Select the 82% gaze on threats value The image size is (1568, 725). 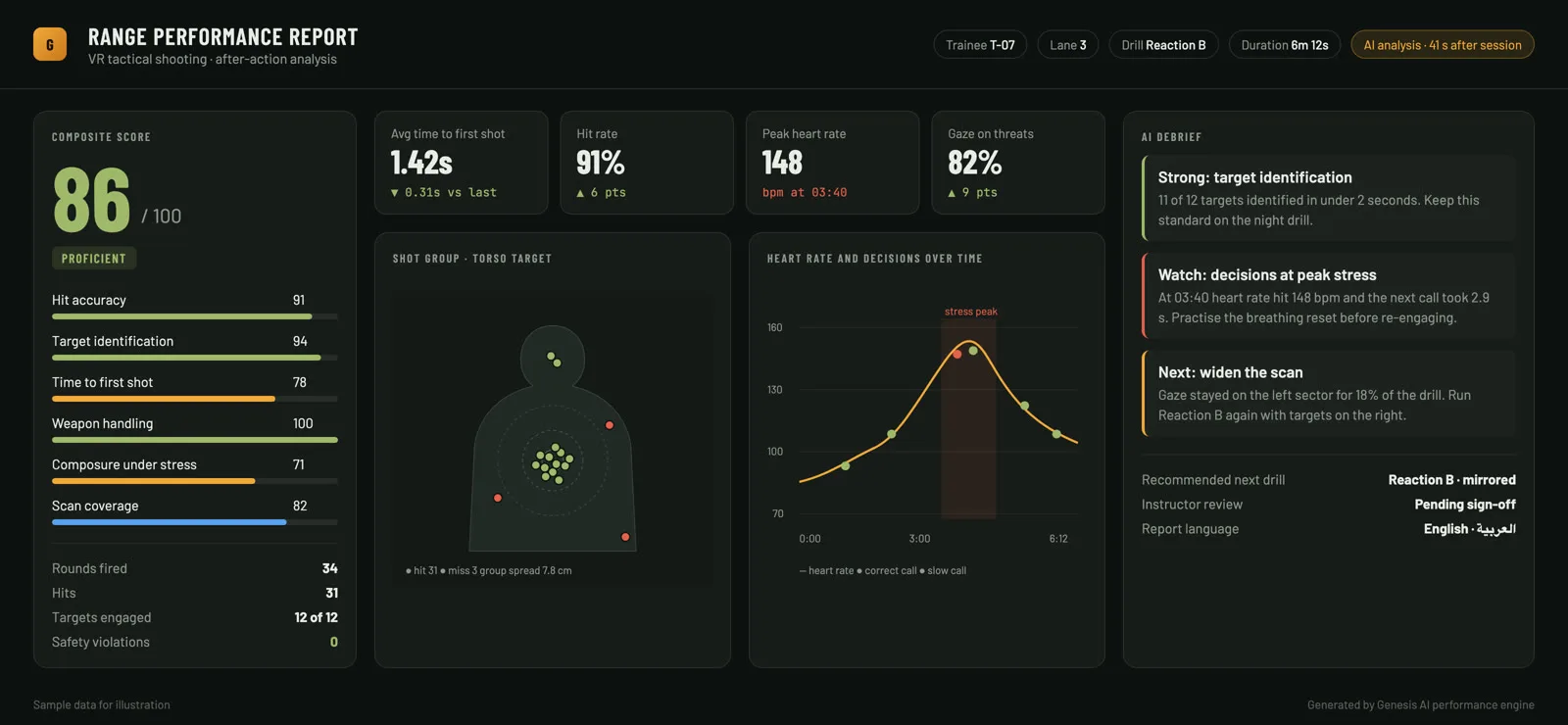pos(975,163)
